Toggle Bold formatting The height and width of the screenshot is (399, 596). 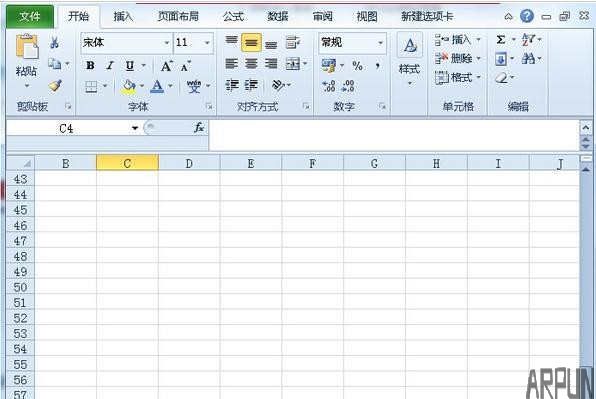click(x=90, y=66)
